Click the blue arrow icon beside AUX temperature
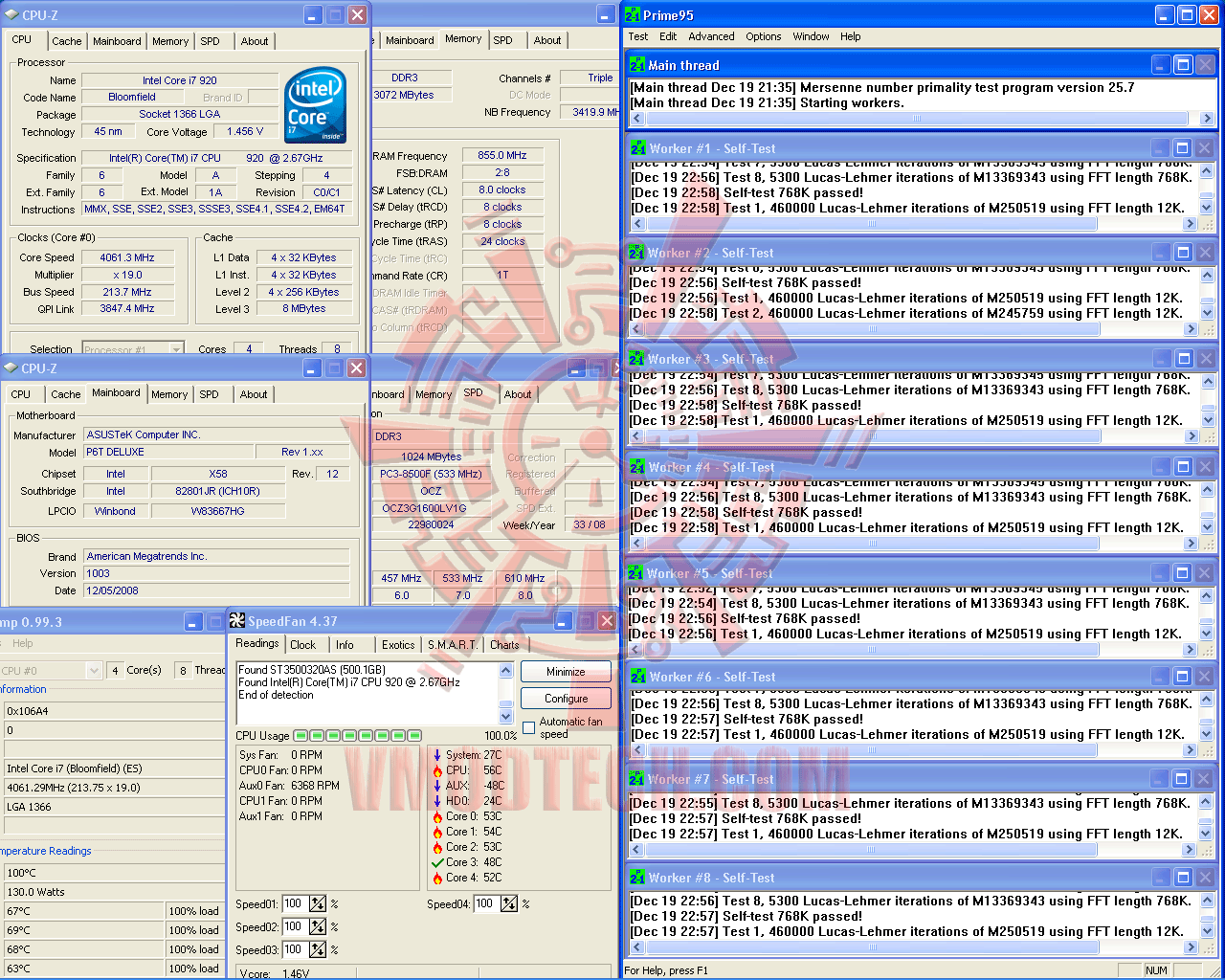The height and width of the screenshot is (980, 1225). [x=437, y=786]
